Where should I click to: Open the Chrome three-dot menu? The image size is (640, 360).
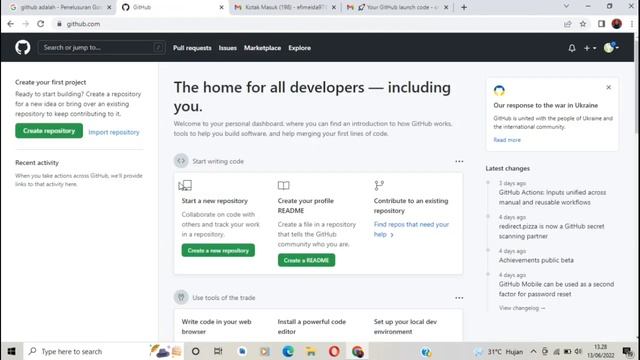[x=632, y=24]
